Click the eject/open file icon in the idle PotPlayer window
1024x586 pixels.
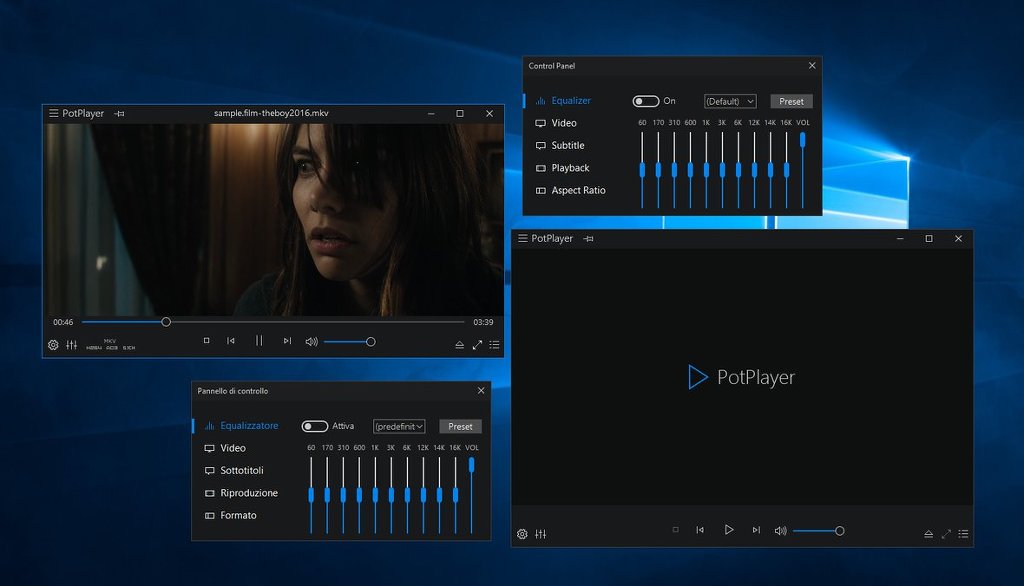click(x=928, y=534)
